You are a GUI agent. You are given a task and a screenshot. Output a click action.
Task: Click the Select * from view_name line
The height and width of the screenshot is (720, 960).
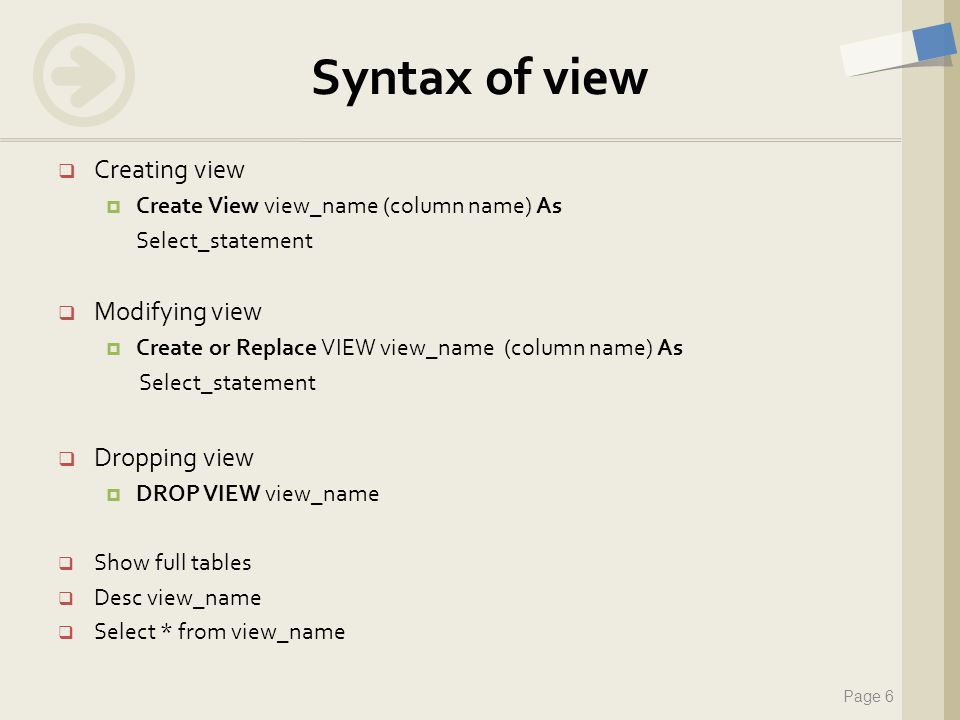click(x=220, y=631)
